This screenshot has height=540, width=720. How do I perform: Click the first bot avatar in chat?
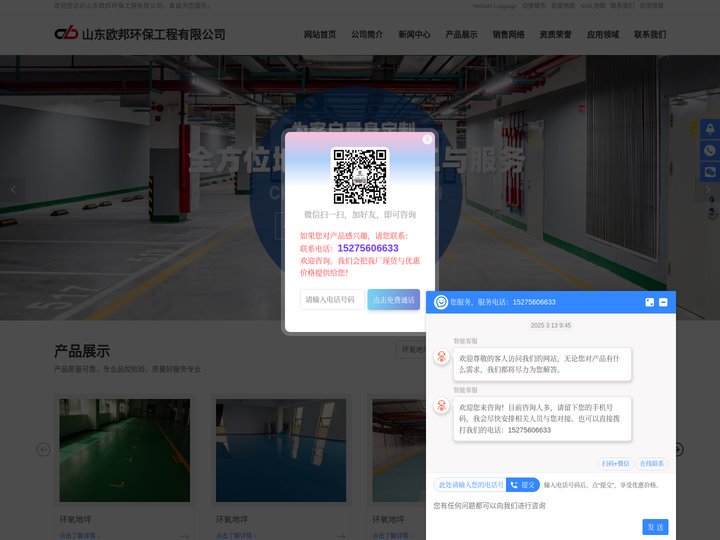[x=441, y=357]
